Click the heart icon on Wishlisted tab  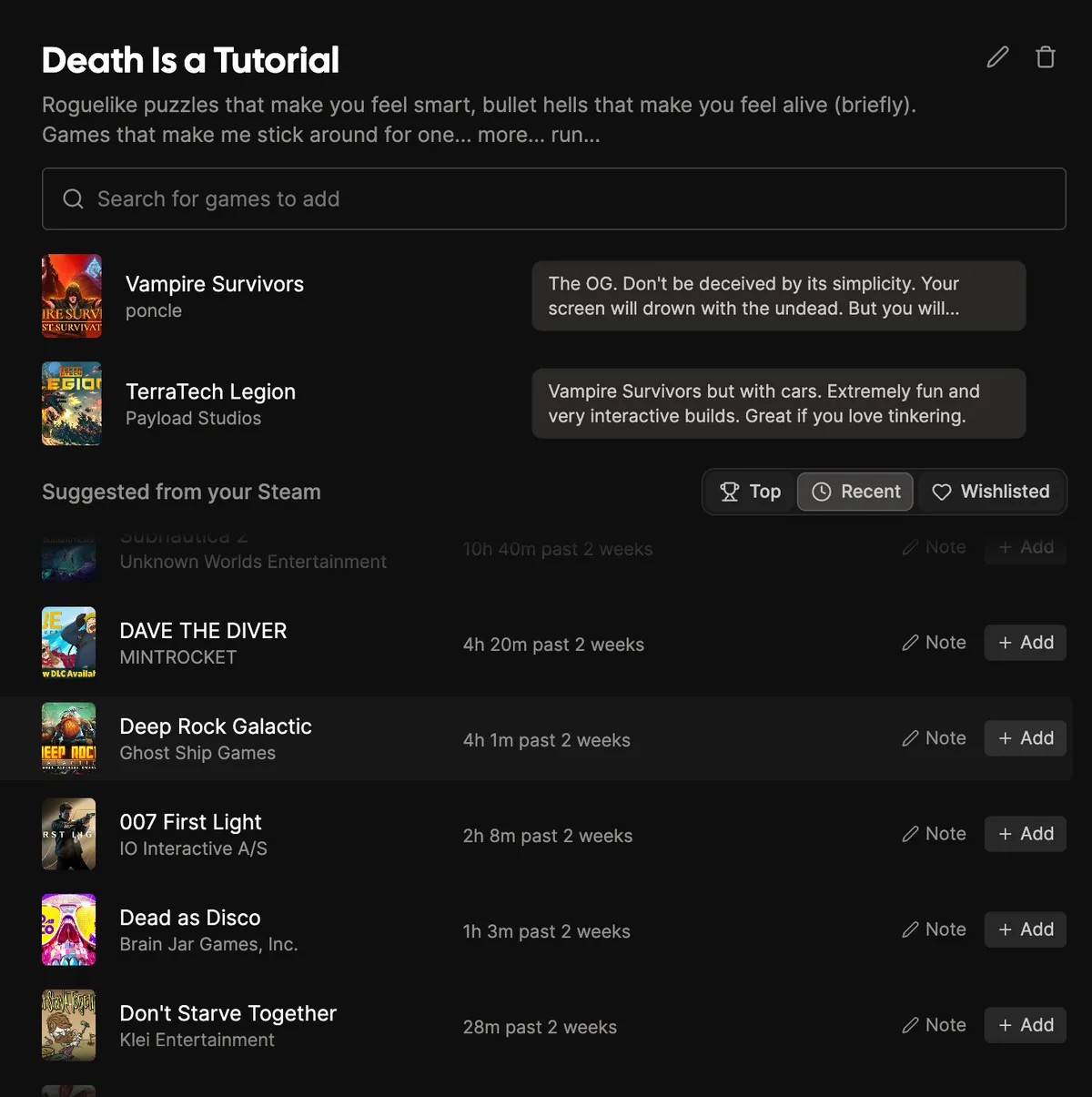click(x=942, y=492)
